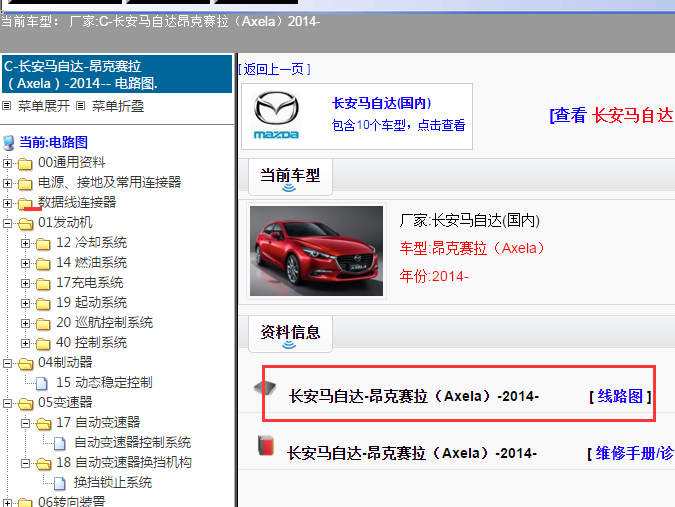Screen dimensions: 675x507
Task: Collapse the 05变速器 tree node
Action: coord(7,403)
